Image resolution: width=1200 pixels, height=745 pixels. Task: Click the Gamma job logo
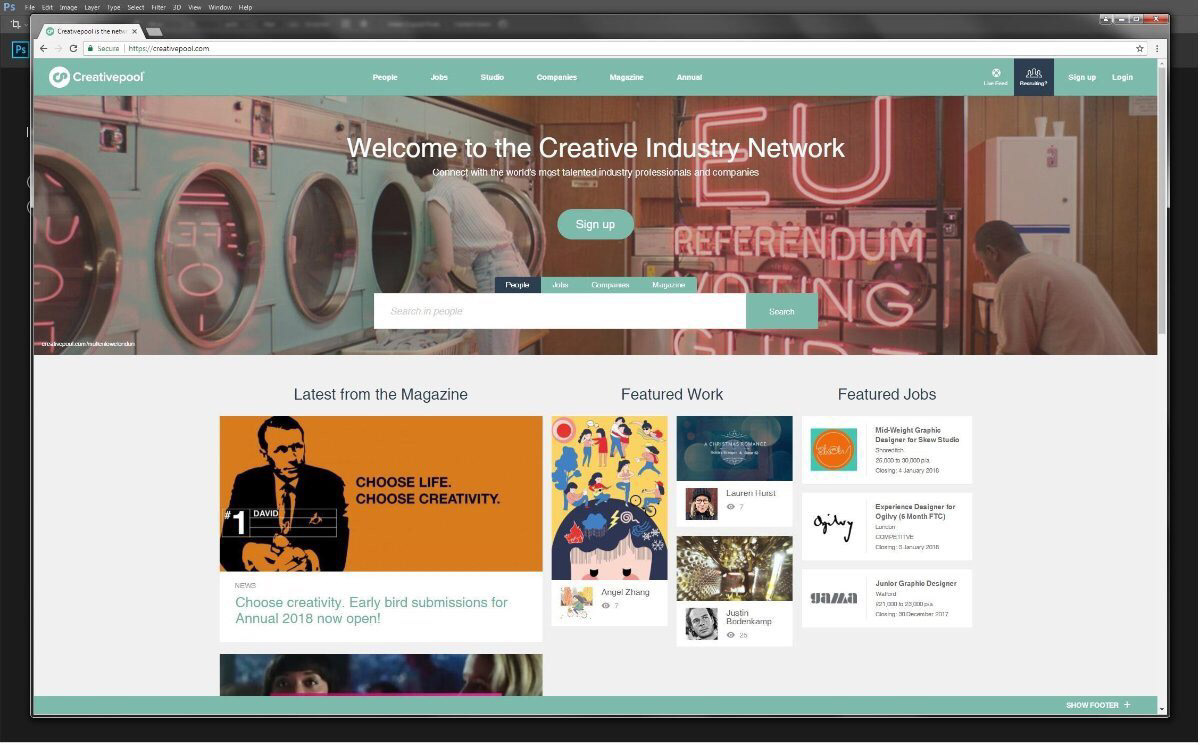tap(833, 598)
